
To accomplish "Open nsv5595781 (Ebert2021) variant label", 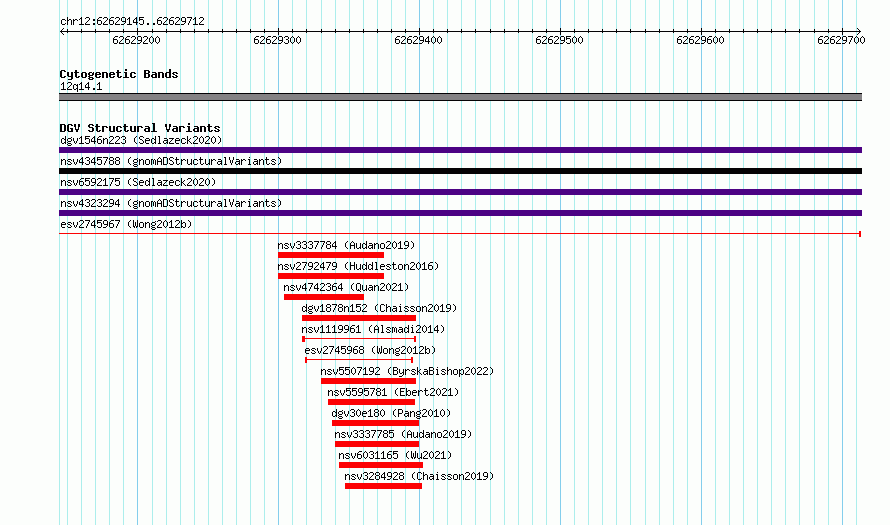I will (x=393, y=392).
